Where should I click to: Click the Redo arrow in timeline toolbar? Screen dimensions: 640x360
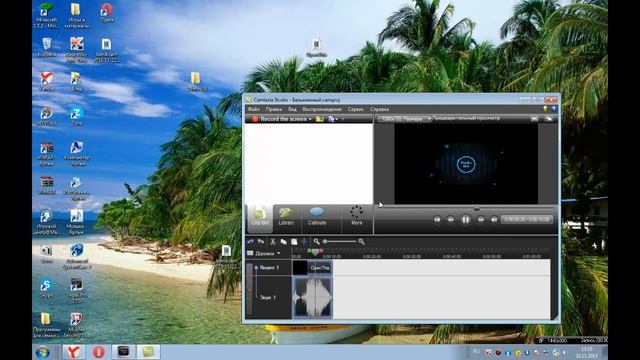click(260, 242)
